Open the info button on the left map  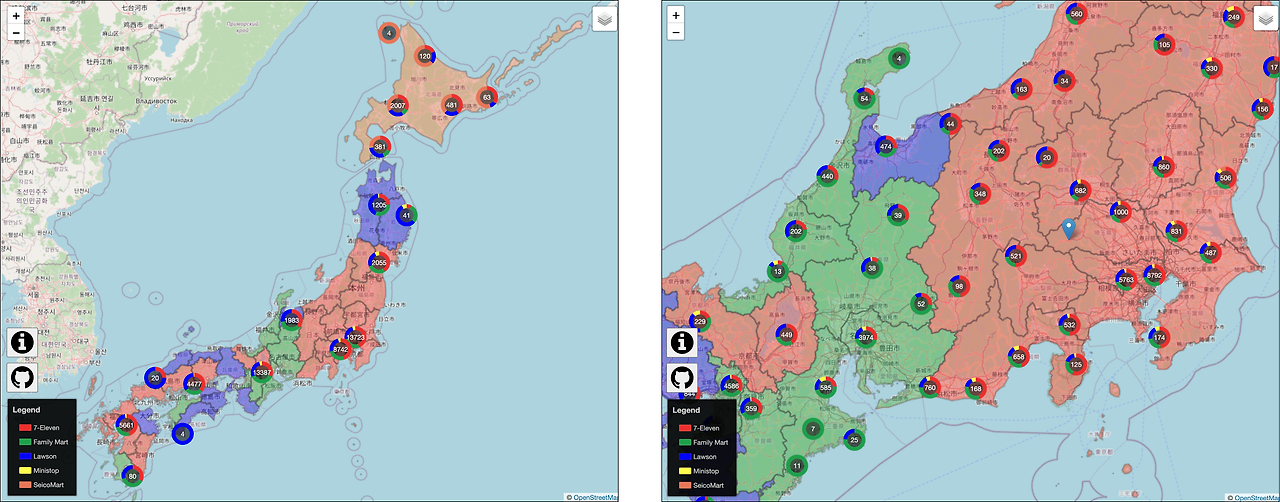pyautogui.click(x=22, y=342)
